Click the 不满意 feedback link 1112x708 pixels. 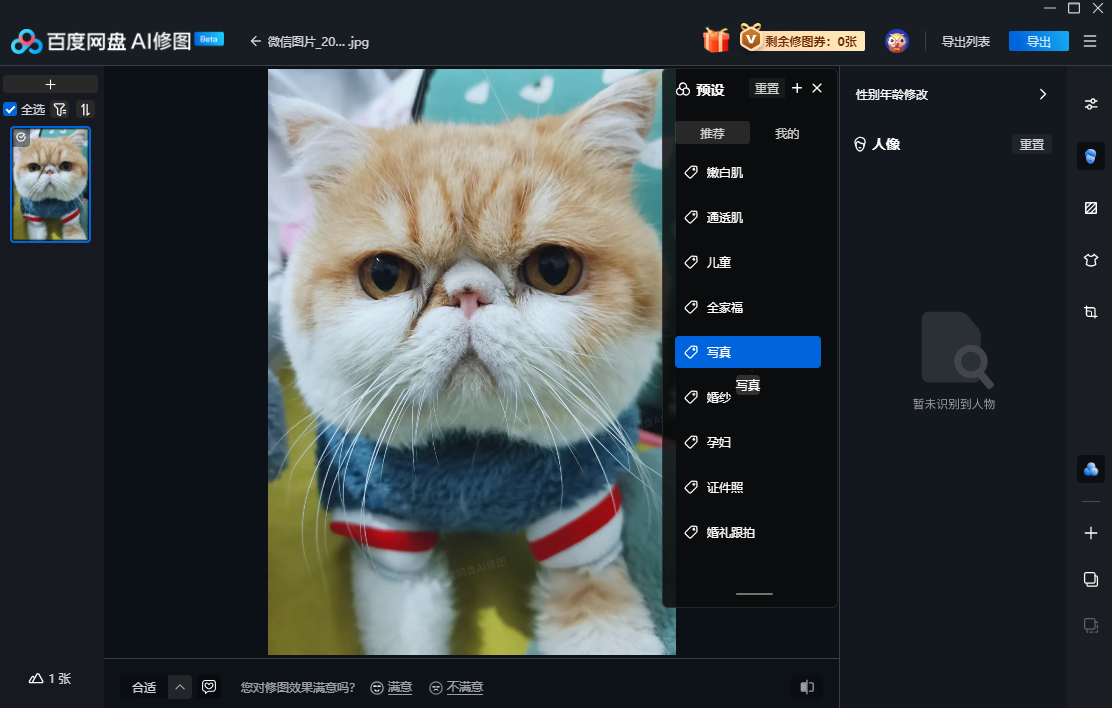464,687
